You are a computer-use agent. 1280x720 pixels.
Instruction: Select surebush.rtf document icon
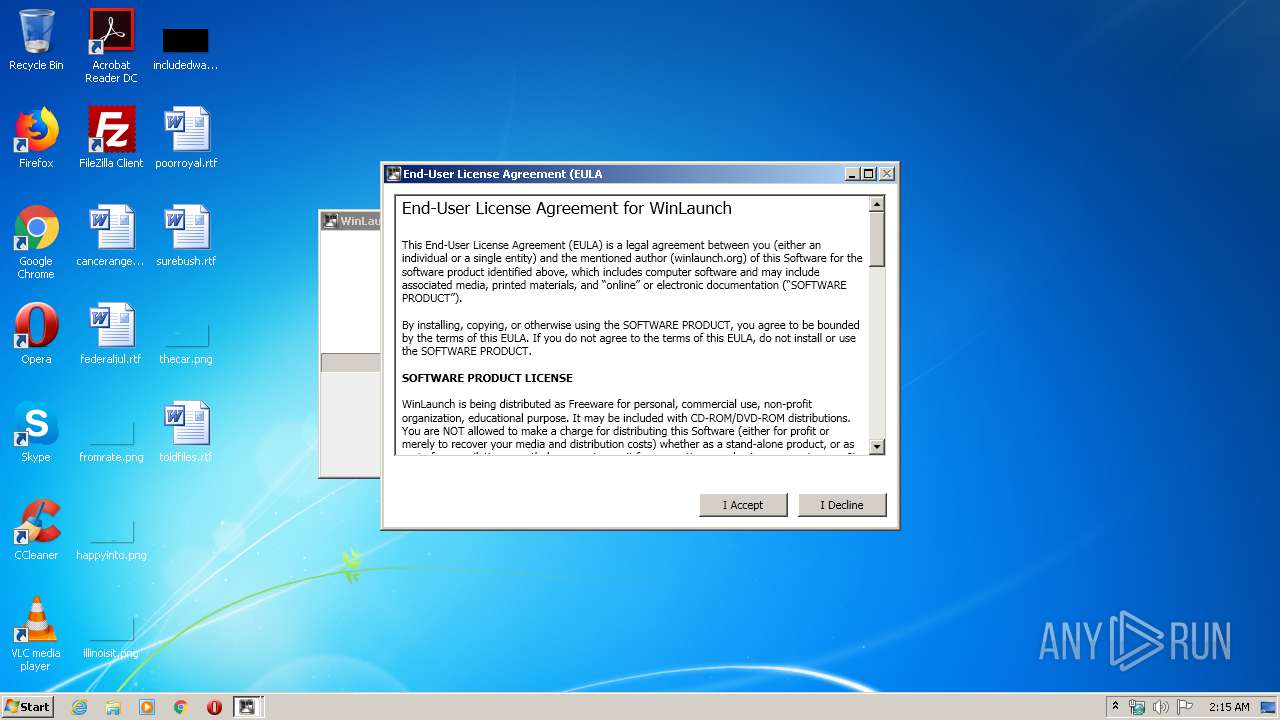186,236
